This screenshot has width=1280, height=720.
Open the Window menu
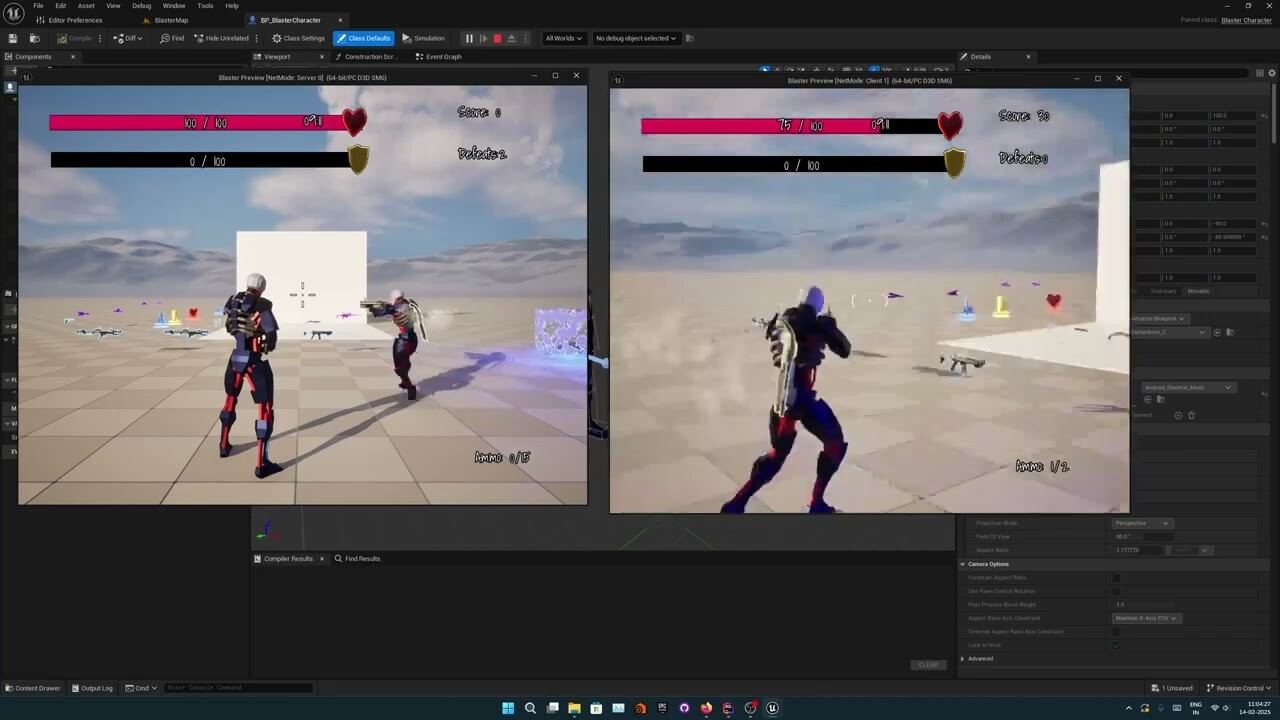coord(174,5)
